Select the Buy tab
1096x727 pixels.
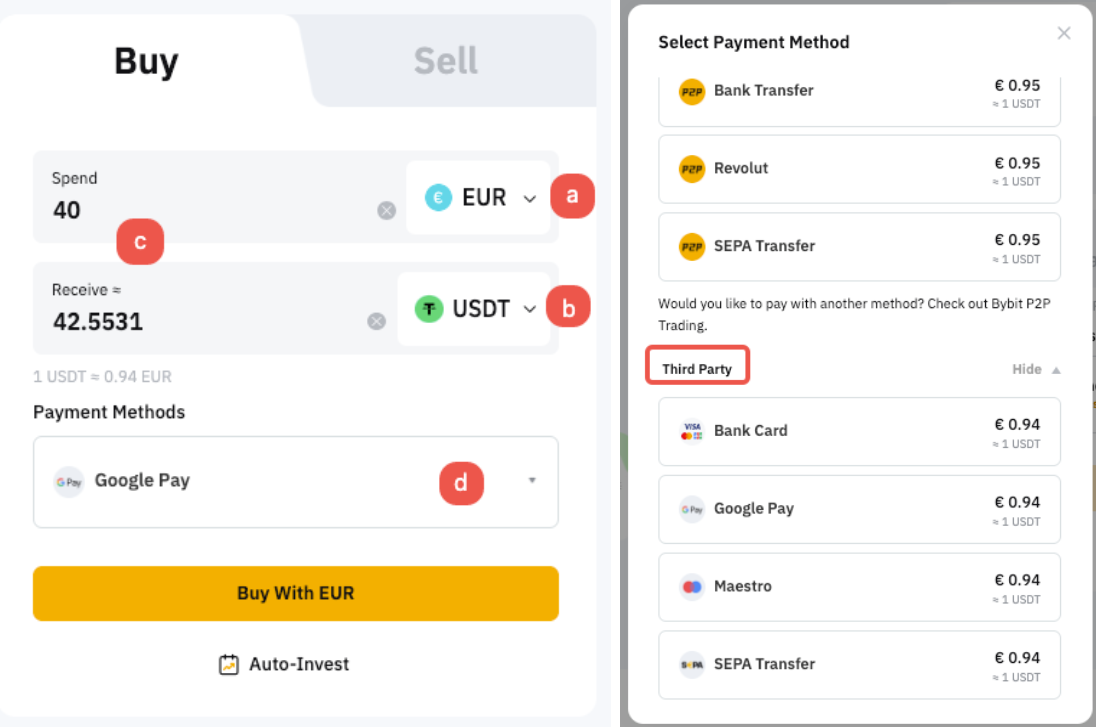point(146,61)
